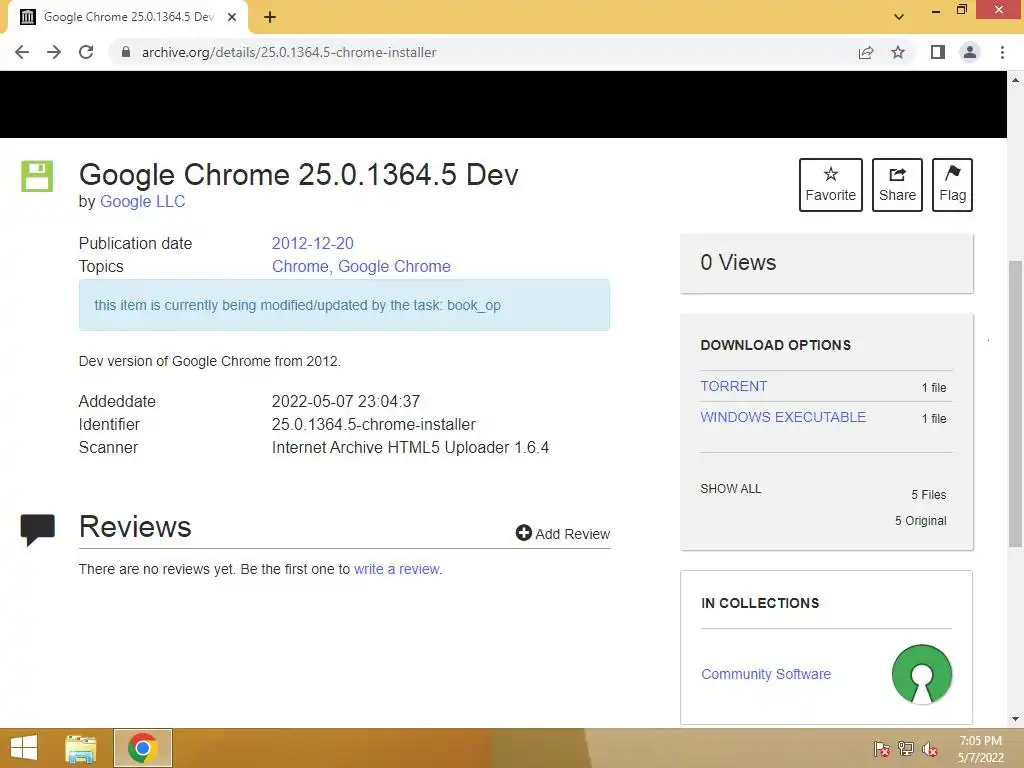Image resolution: width=1024 pixels, height=768 pixels.
Task: Open the Google Chrome topic link
Action: click(394, 266)
